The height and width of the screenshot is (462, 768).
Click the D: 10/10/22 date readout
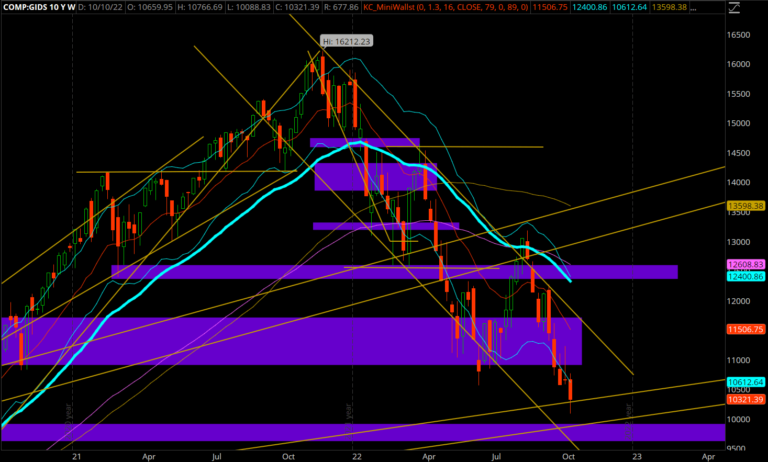(100, 7)
